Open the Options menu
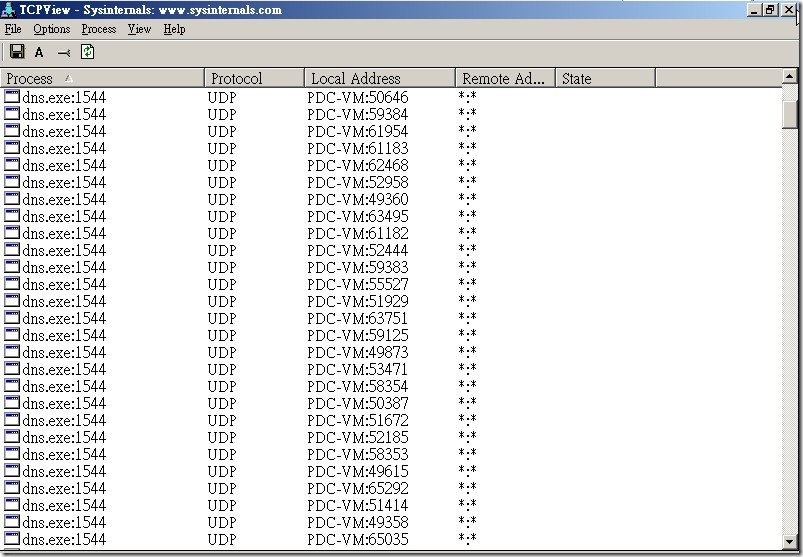The height and width of the screenshot is (557, 803). pos(52,29)
